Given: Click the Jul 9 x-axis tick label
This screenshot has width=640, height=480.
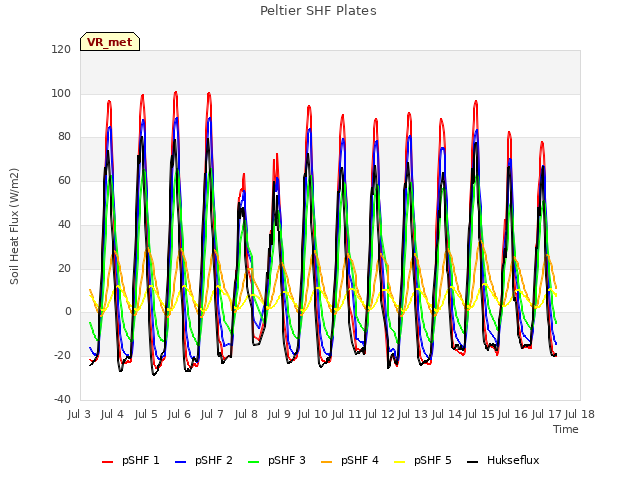Looking at the screenshot, I should coord(279,414).
